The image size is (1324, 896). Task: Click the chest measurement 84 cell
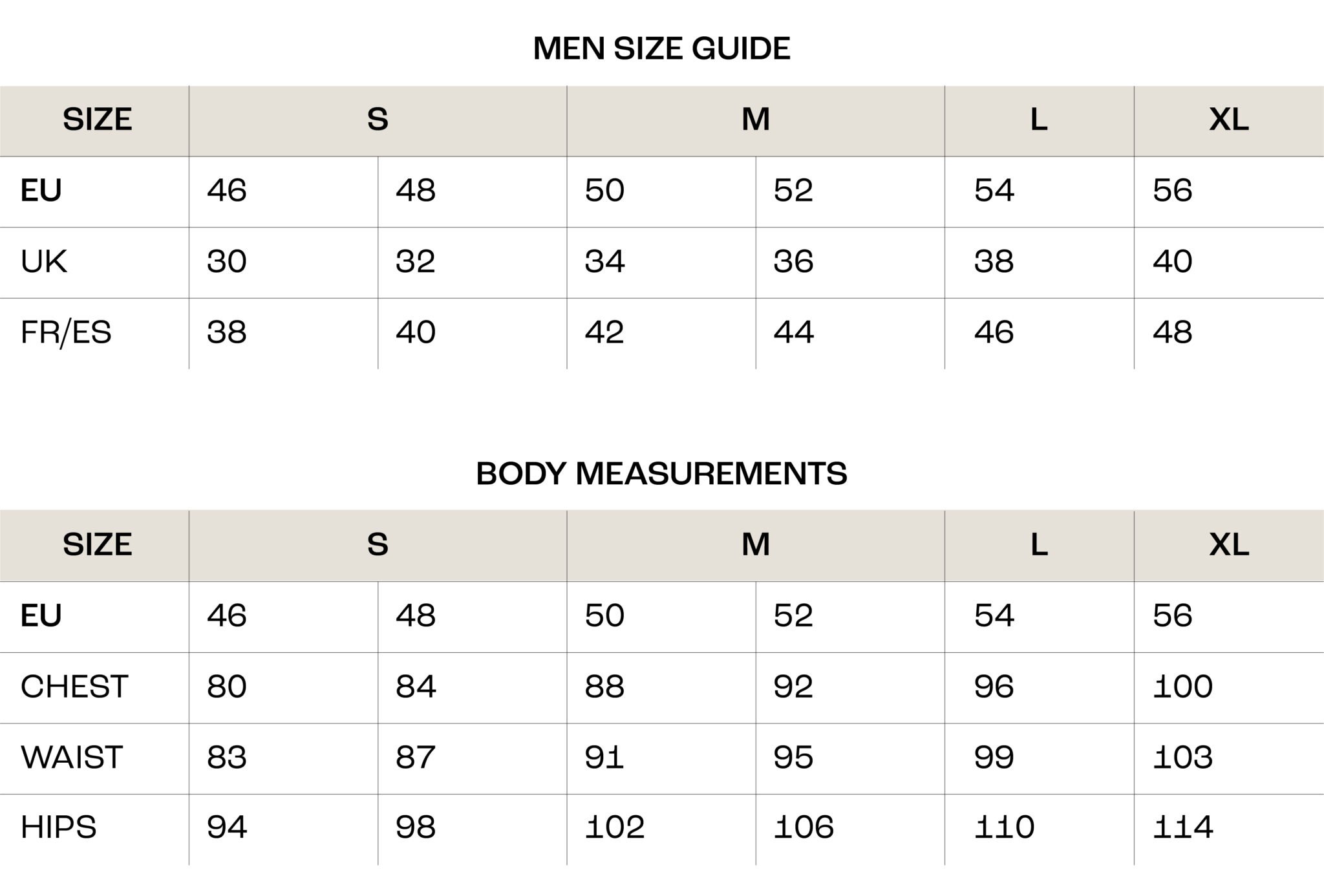(x=416, y=687)
